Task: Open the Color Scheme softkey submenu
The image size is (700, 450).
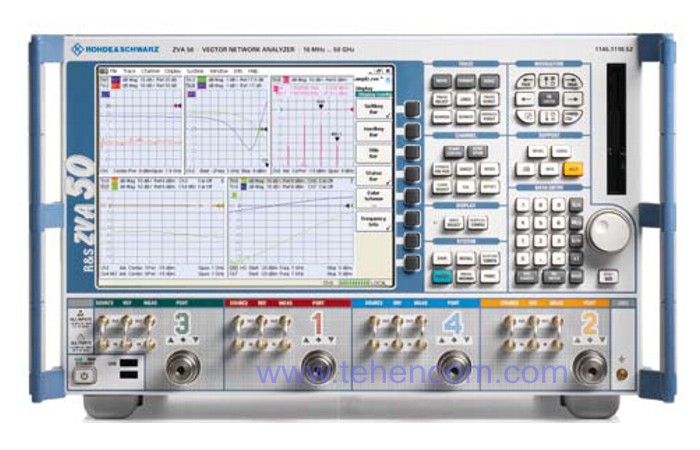Action: click(374, 198)
